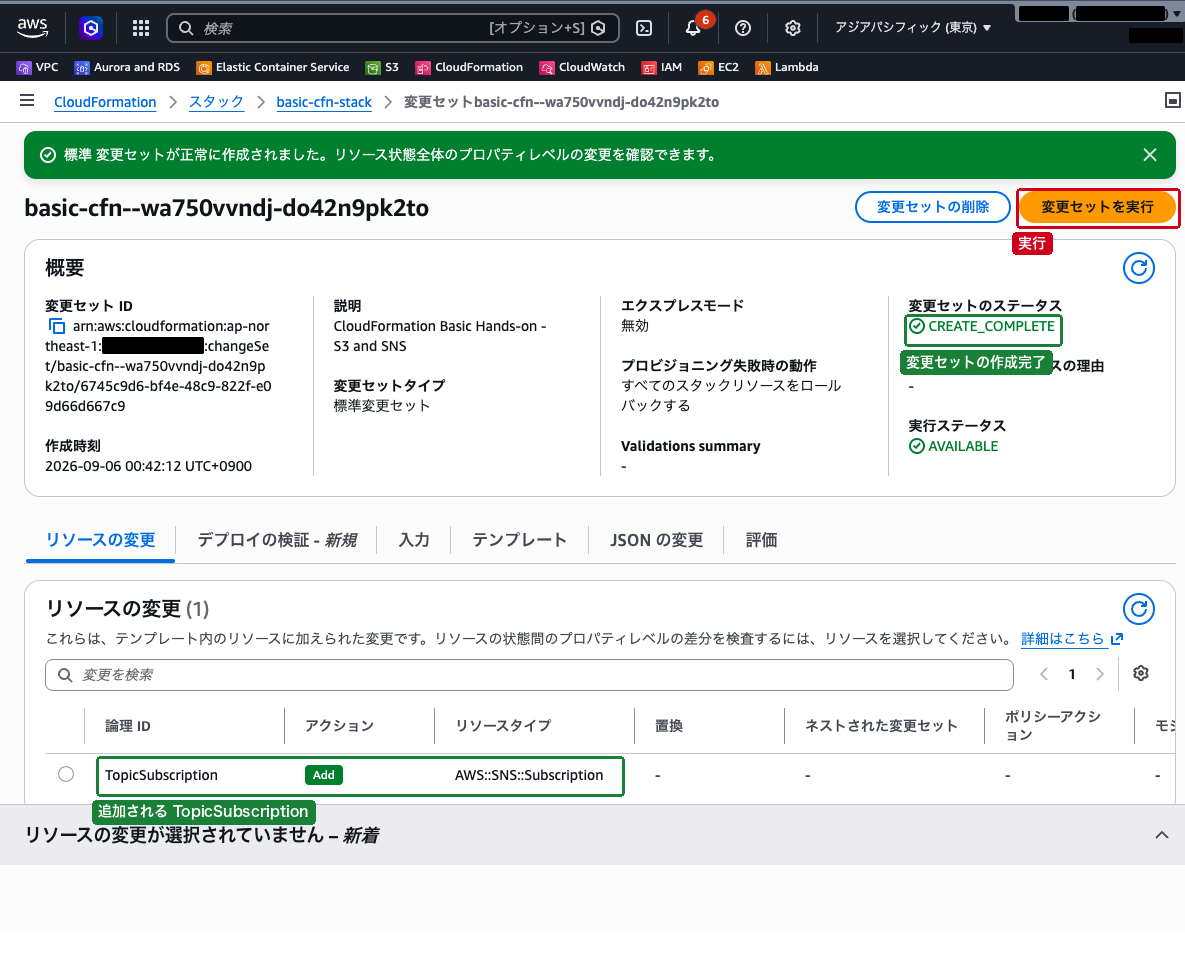Open the help question mark menu

[743, 28]
